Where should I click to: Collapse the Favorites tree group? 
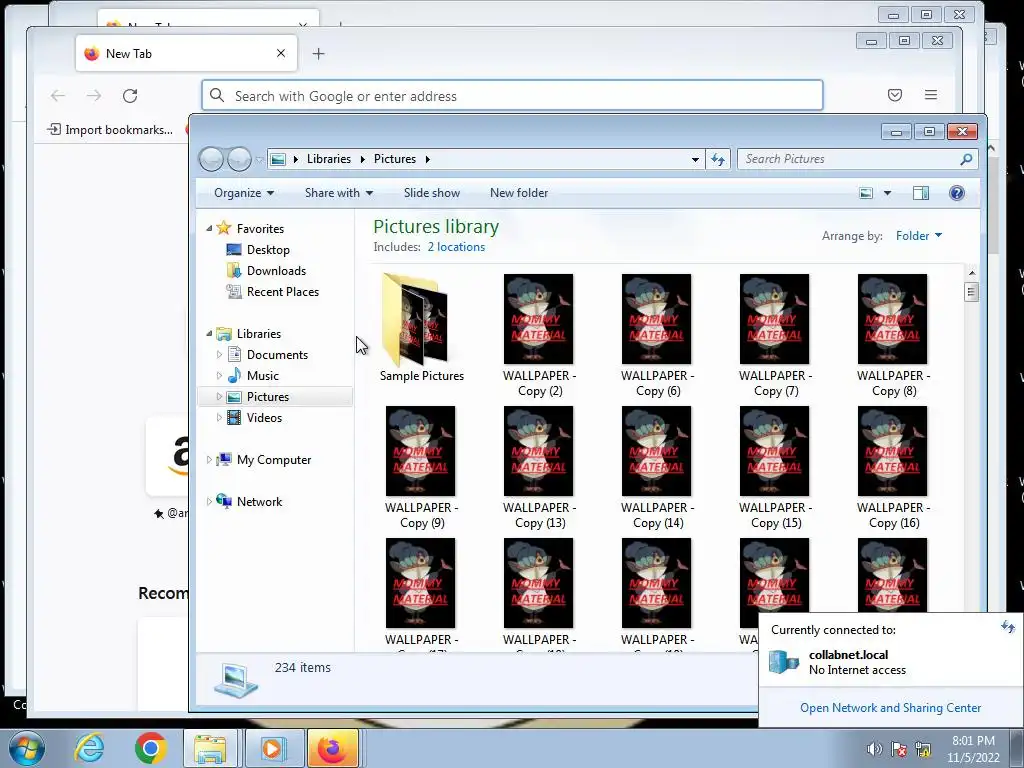(x=209, y=229)
